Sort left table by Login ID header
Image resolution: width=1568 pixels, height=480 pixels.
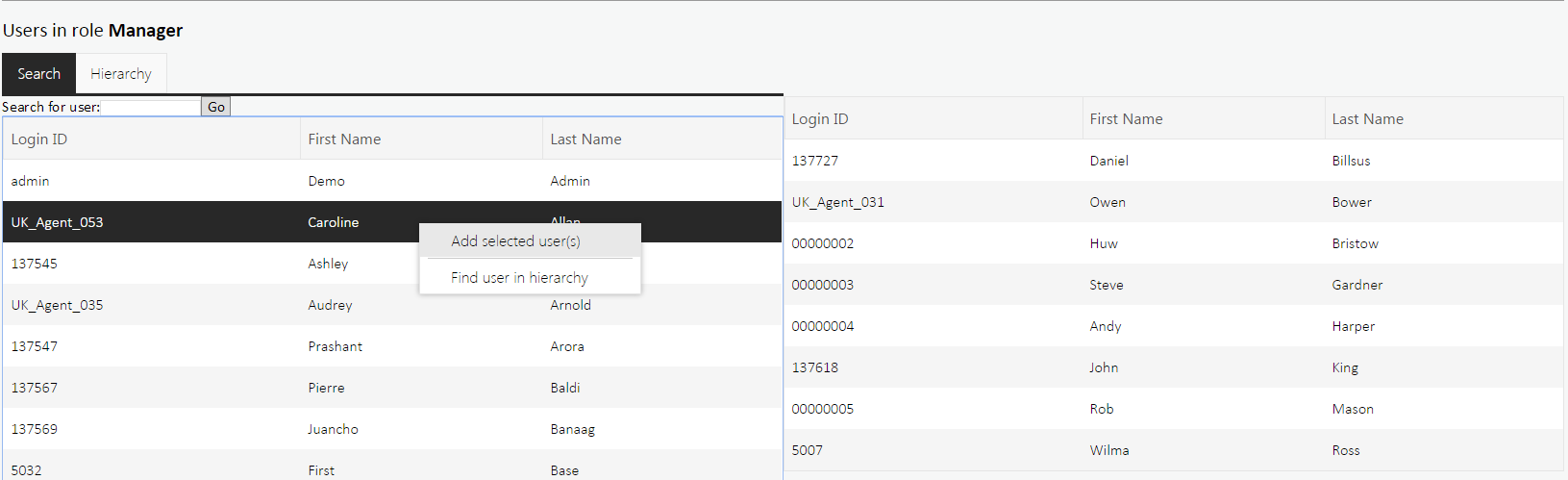[x=39, y=139]
